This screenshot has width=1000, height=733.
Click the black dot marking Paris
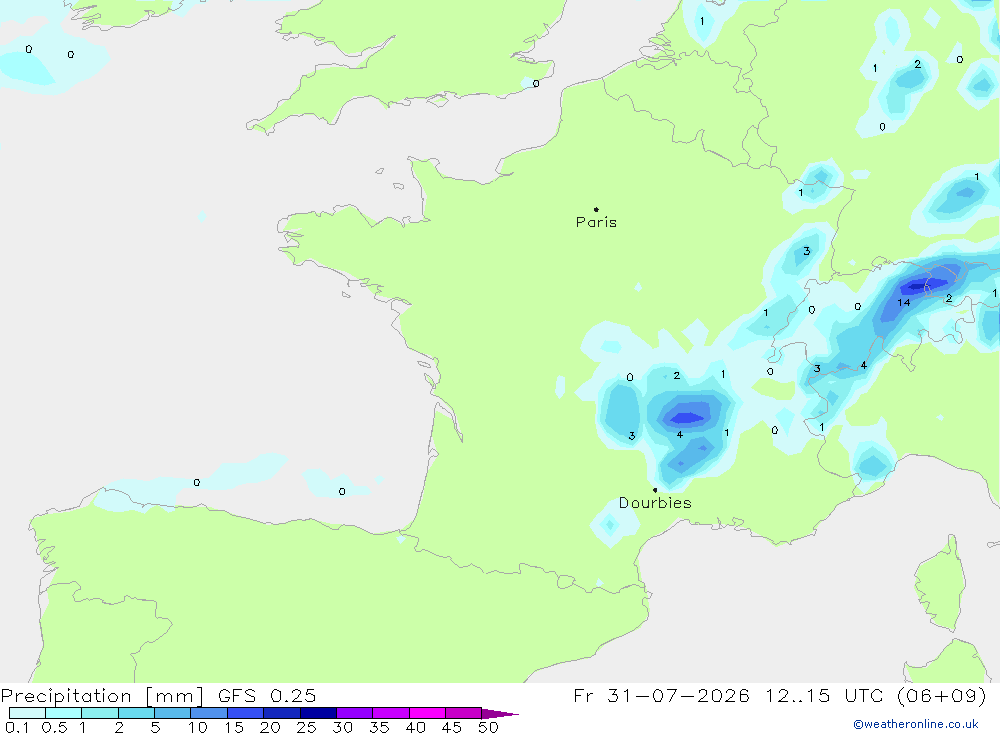click(596, 209)
